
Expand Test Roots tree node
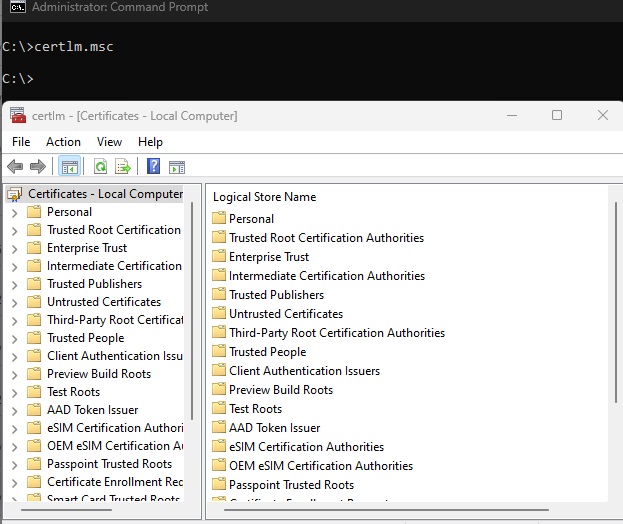click(15, 393)
